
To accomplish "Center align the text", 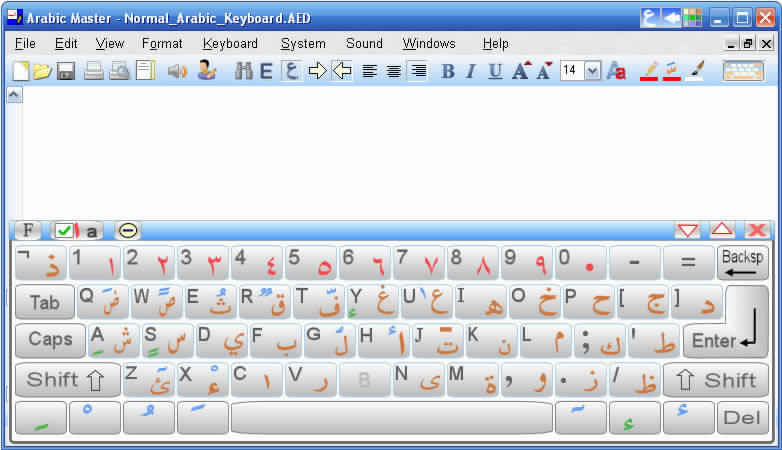I will click(394, 71).
